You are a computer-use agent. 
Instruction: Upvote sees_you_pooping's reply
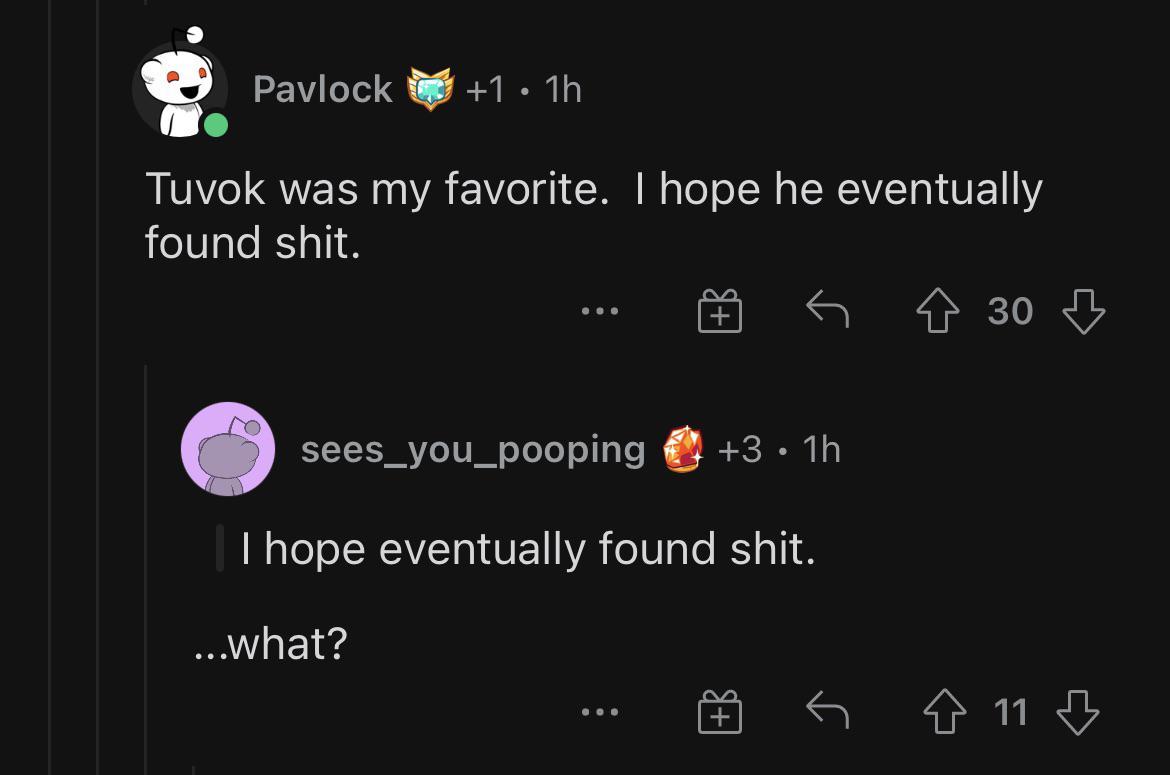tap(946, 712)
